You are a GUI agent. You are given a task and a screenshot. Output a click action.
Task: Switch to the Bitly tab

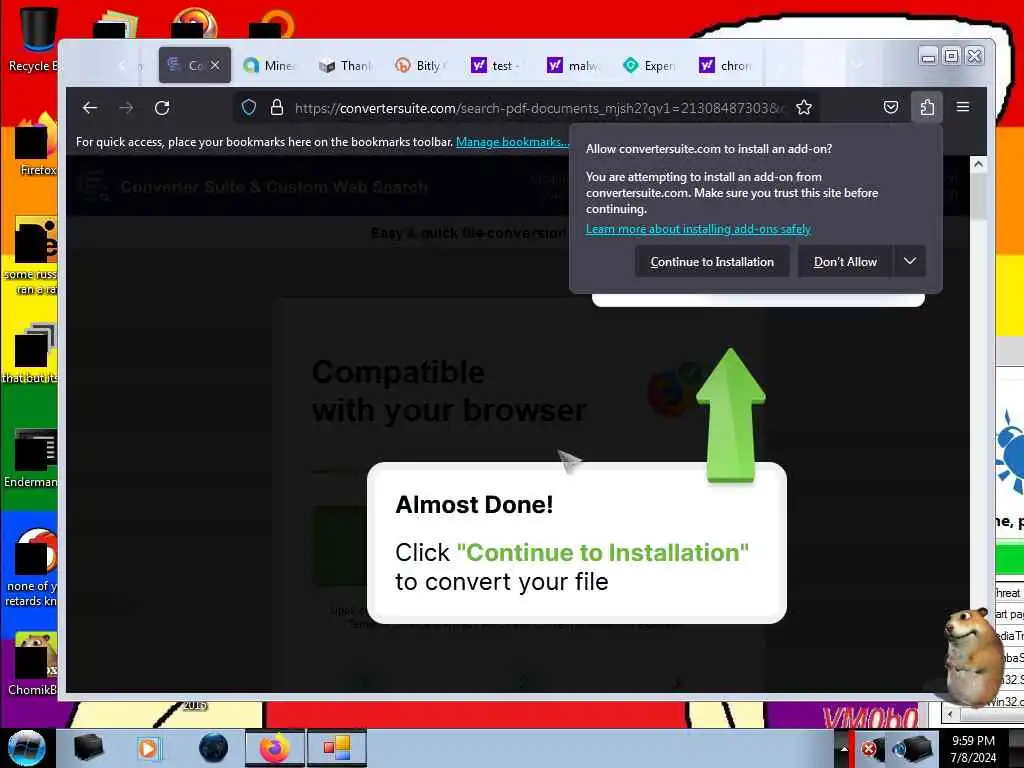coord(421,65)
